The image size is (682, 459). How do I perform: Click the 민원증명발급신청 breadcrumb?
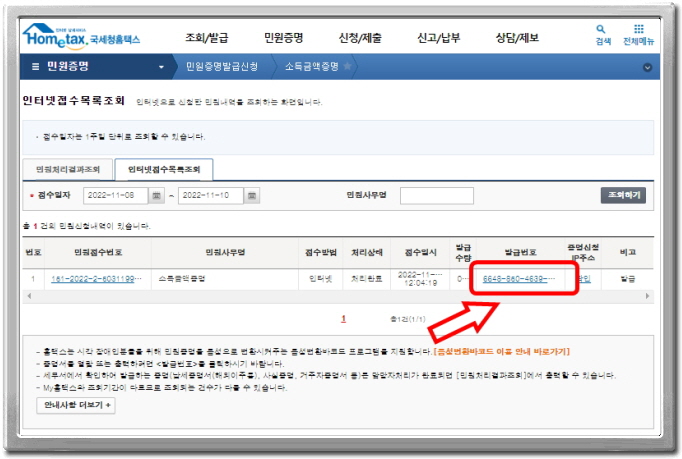click(x=222, y=67)
